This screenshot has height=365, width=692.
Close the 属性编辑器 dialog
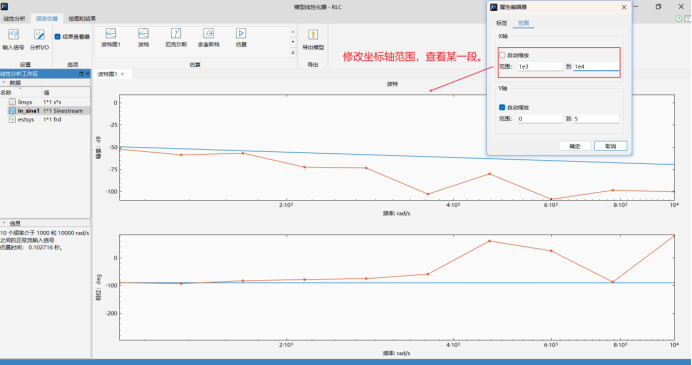coord(624,7)
